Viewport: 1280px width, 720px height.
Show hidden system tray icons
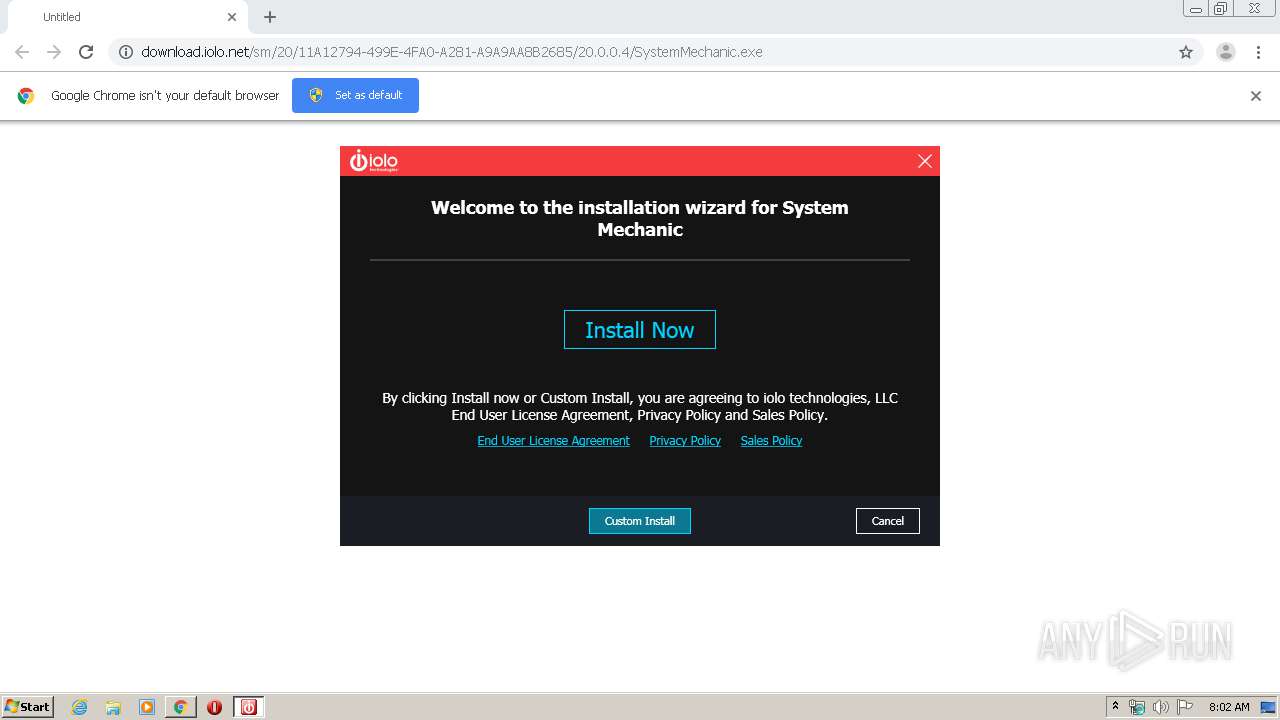click(x=1115, y=707)
